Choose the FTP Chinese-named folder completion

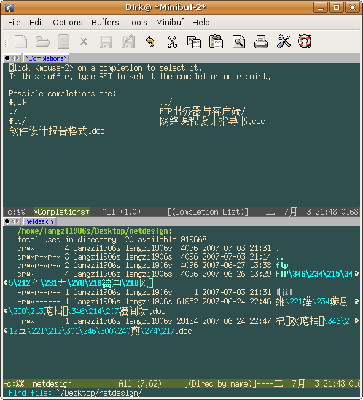[x=203, y=112]
